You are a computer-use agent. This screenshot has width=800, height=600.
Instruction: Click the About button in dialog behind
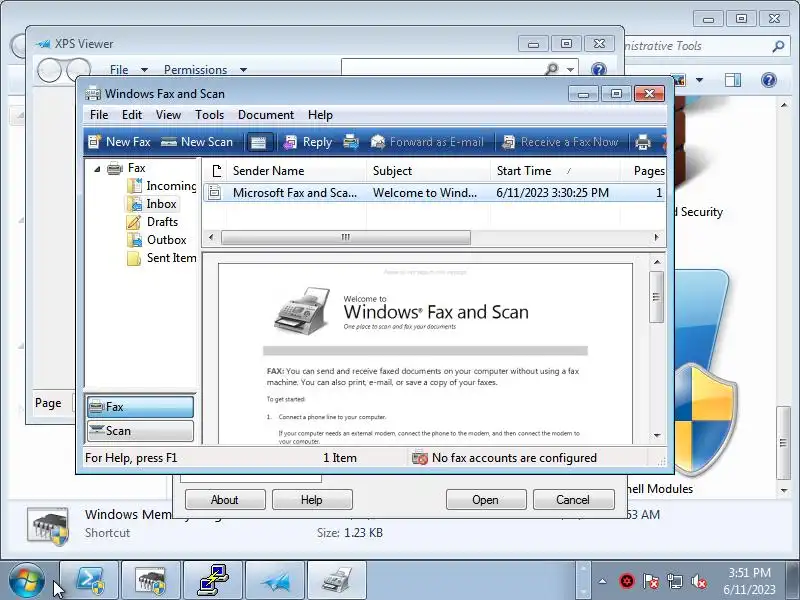pos(225,499)
